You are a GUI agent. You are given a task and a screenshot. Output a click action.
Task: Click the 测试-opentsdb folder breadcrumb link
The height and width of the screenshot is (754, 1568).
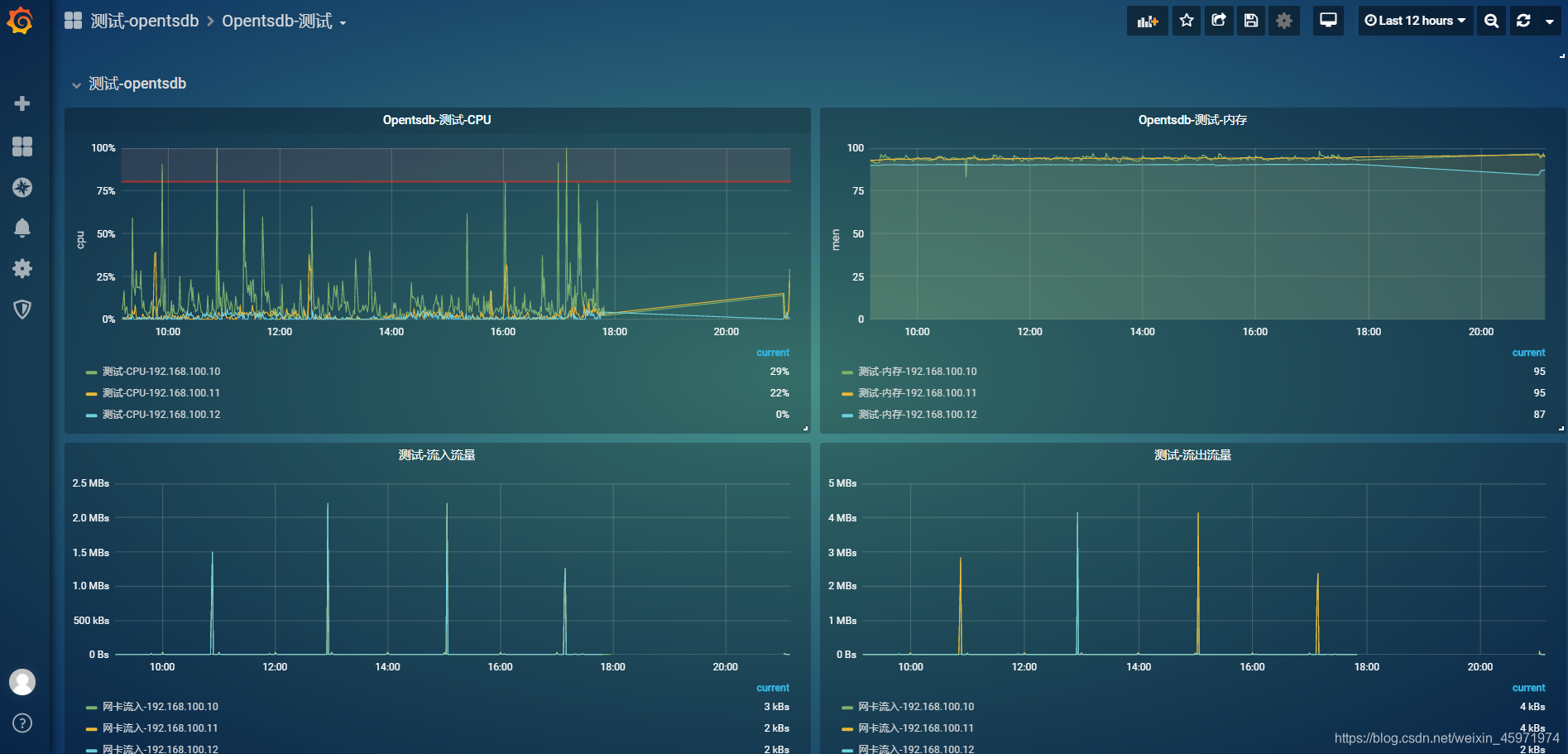tap(145, 21)
